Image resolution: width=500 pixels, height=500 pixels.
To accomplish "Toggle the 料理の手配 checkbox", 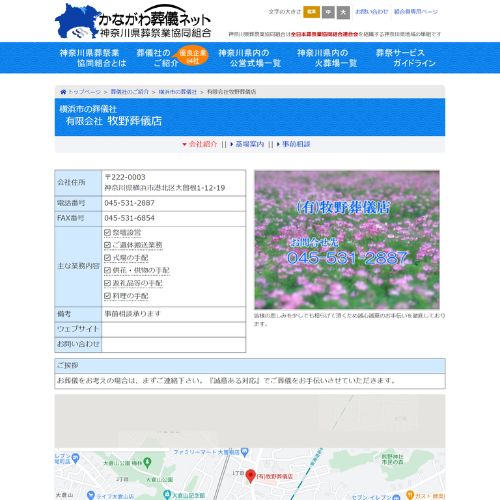I will pyautogui.click(x=107, y=296).
